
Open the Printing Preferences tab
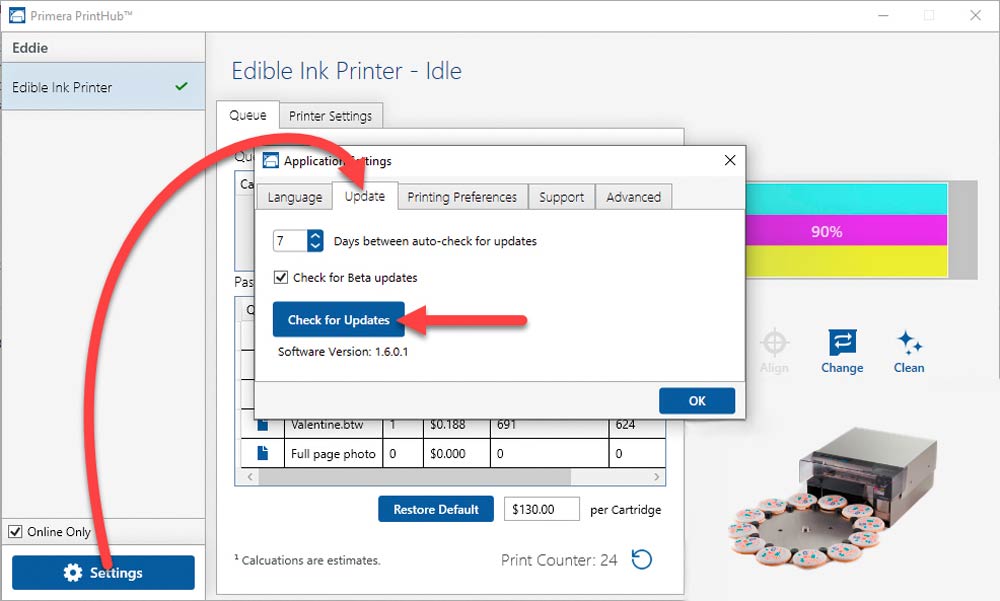point(462,197)
